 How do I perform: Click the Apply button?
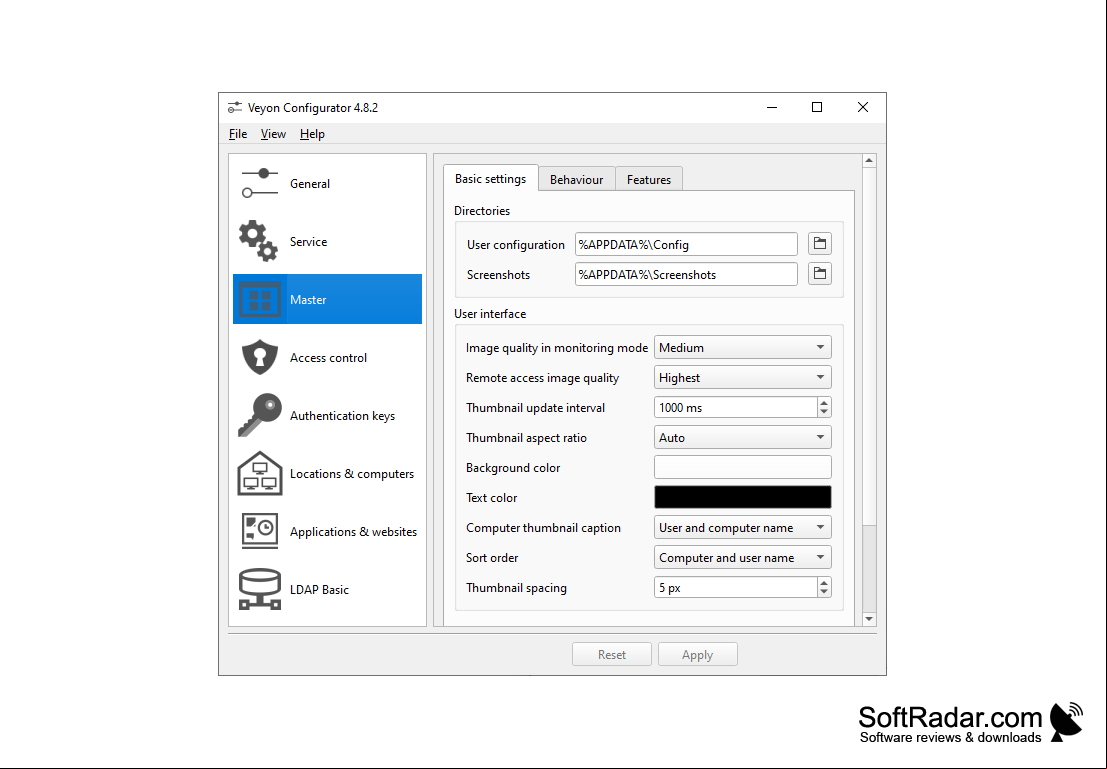(x=698, y=655)
